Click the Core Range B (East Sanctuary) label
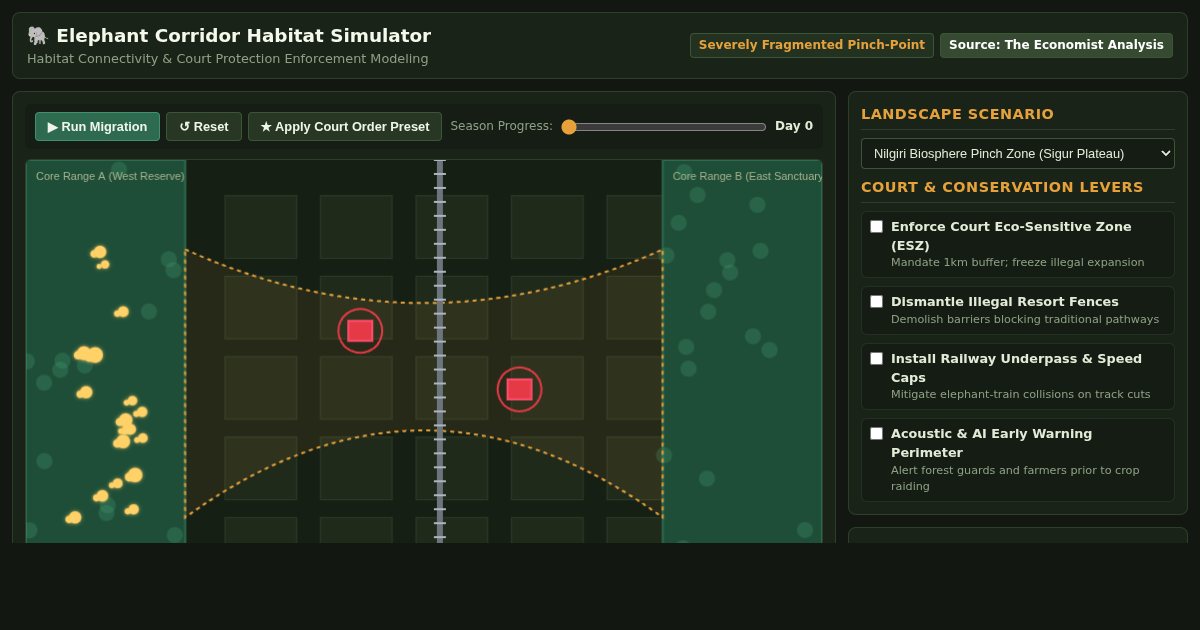1200x630 pixels. pyautogui.click(x=748, y=176)
